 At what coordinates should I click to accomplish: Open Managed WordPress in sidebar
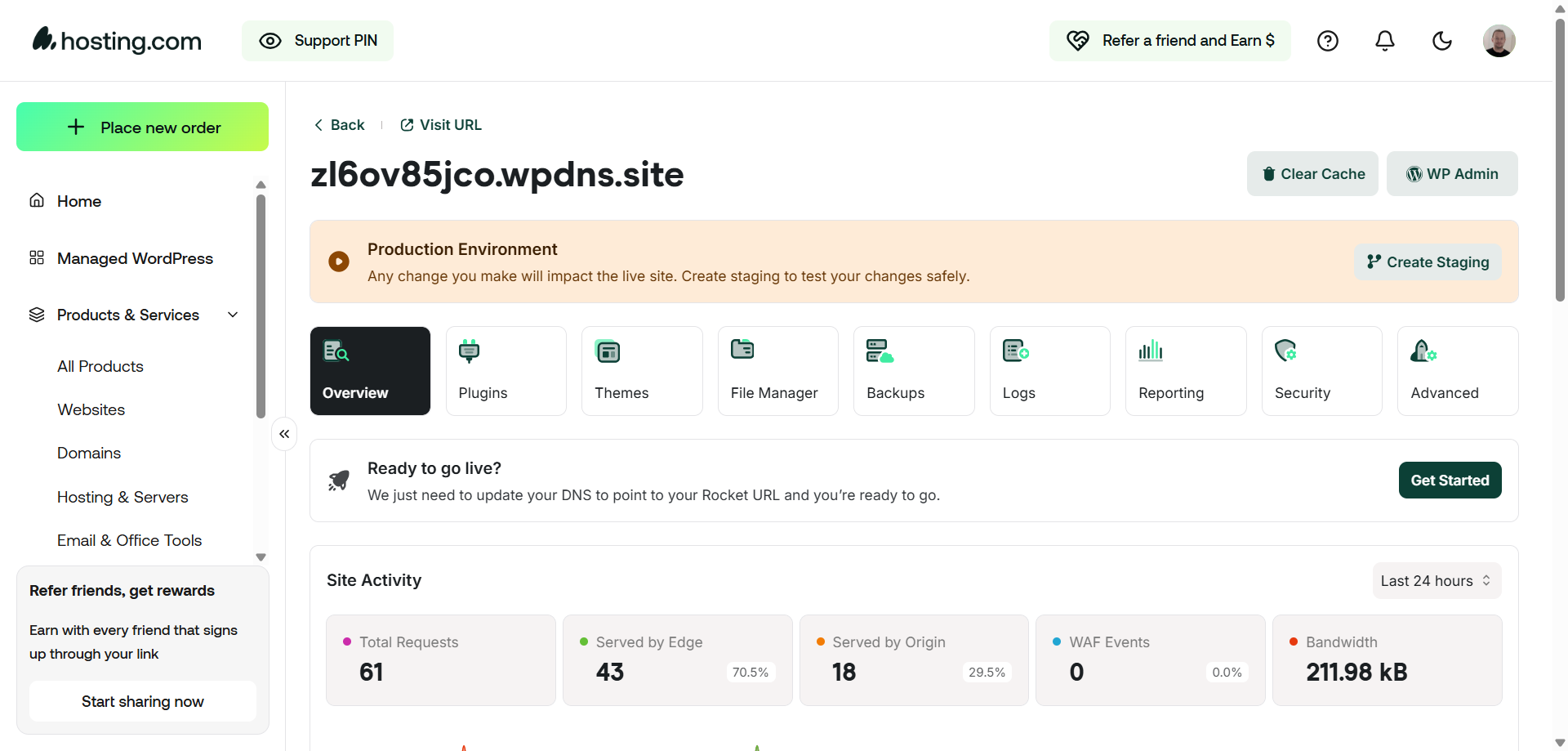(x=135, y=258)
